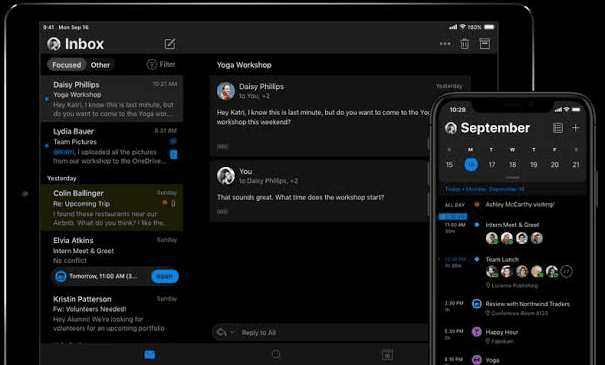
Task: Select September 18 on the calendar
Action: 512,165
